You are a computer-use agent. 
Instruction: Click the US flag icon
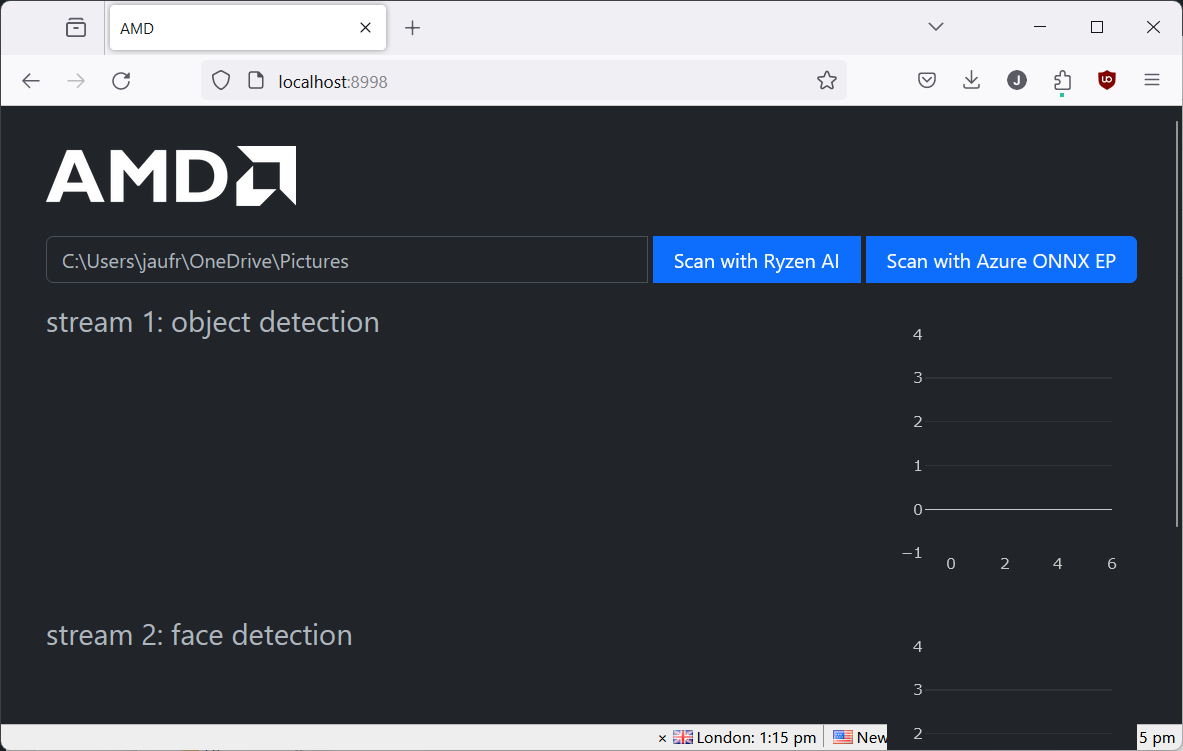pyautogui.click(x=843, y=737)
